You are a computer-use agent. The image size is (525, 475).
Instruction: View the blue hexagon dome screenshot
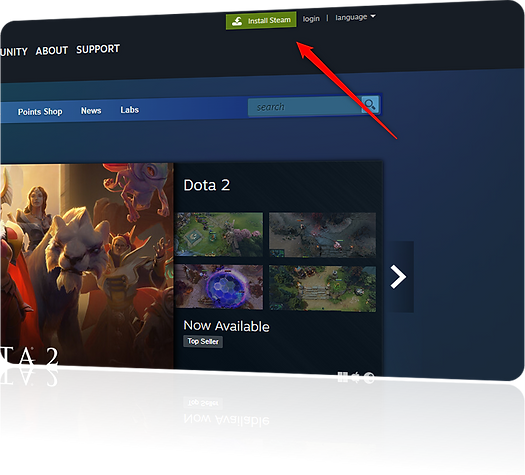point(219,287)
